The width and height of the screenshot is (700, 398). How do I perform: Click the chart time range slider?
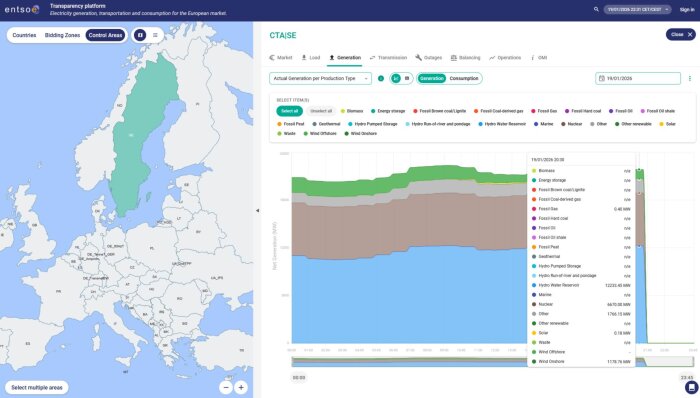pyautogui.click(x=492, y=362)
